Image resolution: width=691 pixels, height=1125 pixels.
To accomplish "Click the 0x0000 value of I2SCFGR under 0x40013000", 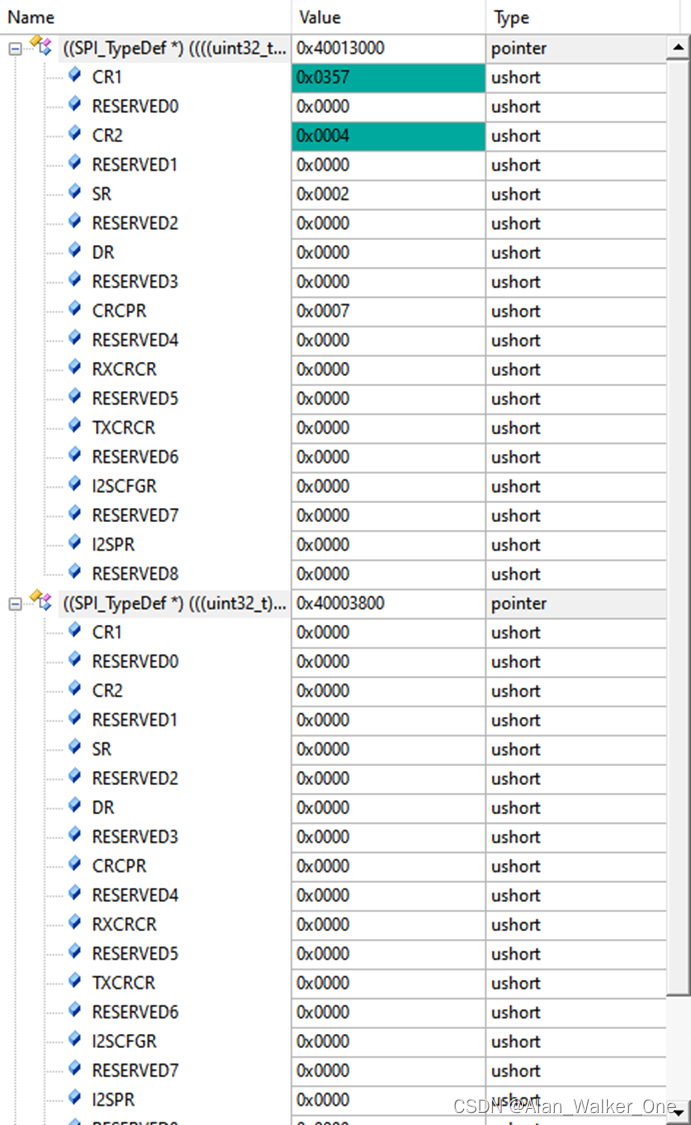I will coord(388,486).
